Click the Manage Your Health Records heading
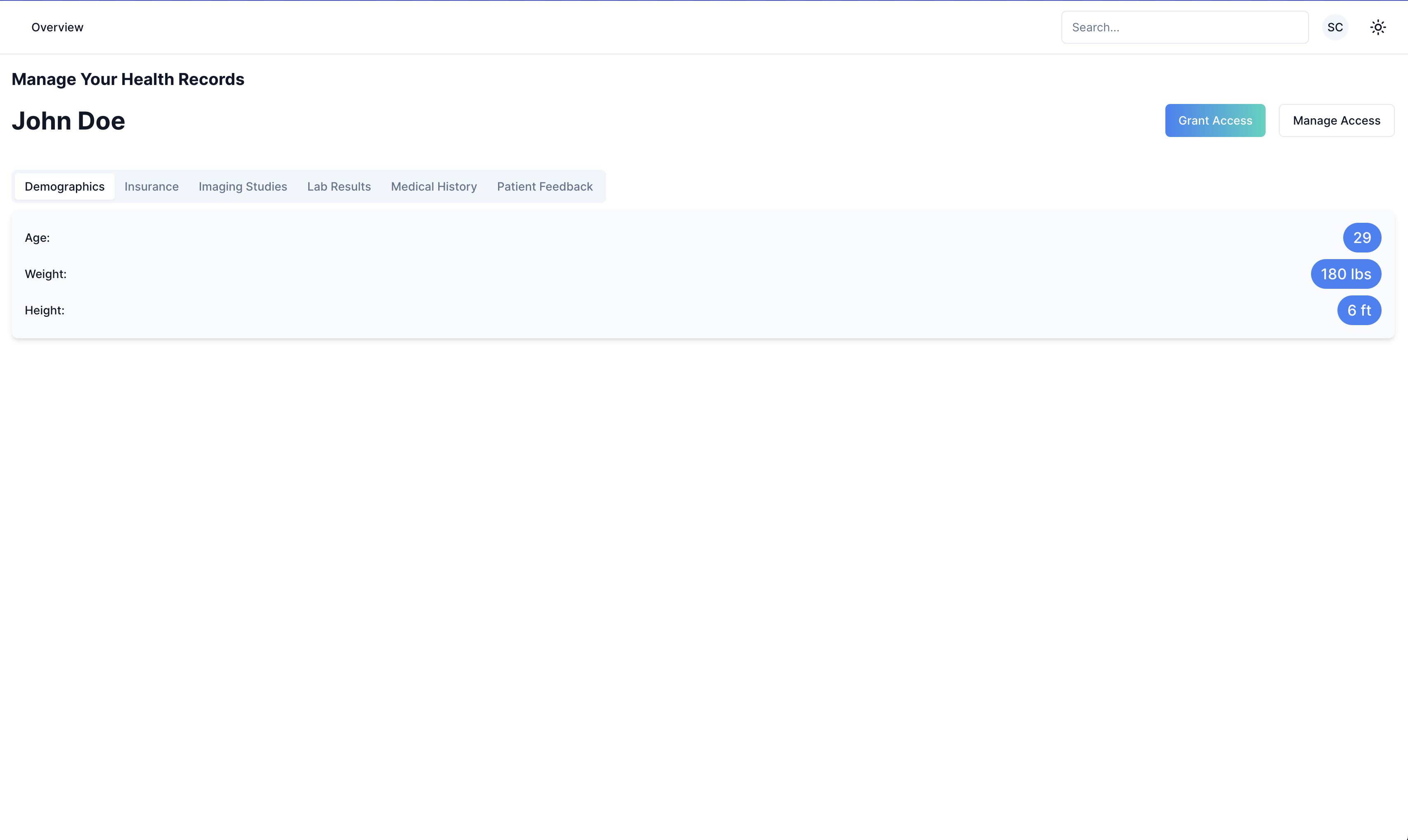The image size is (1408, 840). point(128,79)
